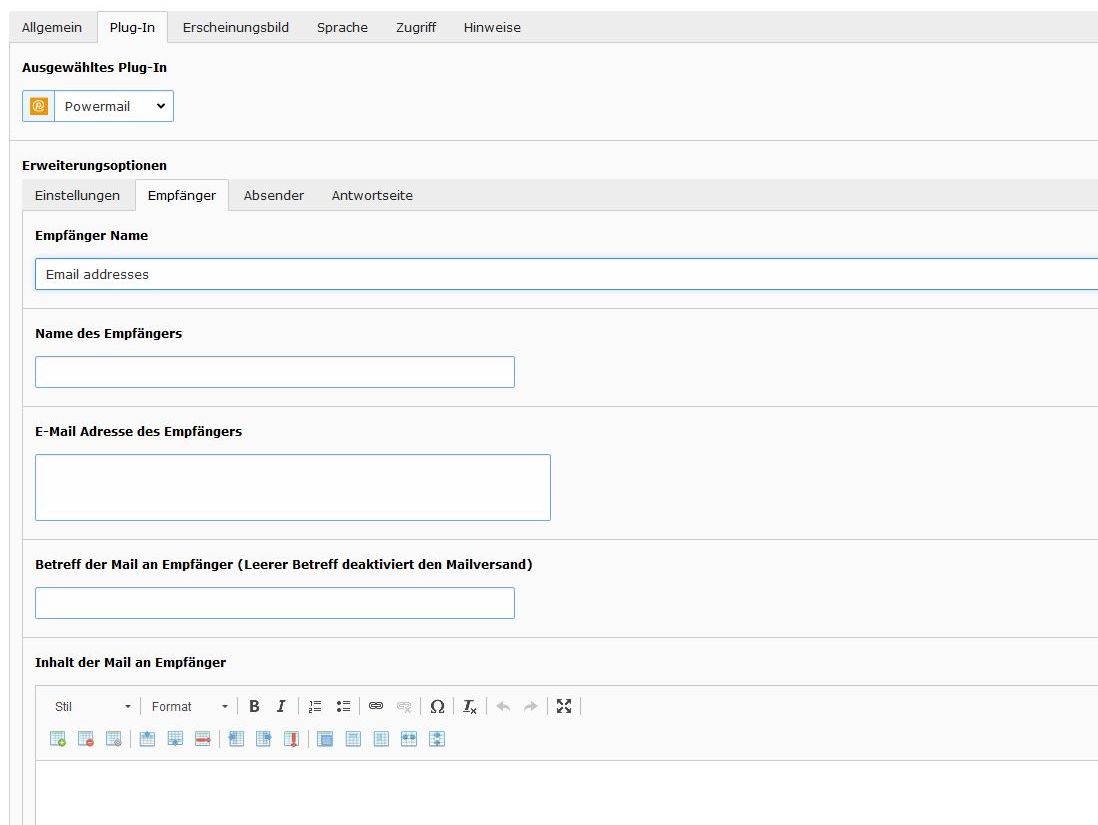Click the delete table icon
Screen dimensions: 1098x825
[86, 739]
